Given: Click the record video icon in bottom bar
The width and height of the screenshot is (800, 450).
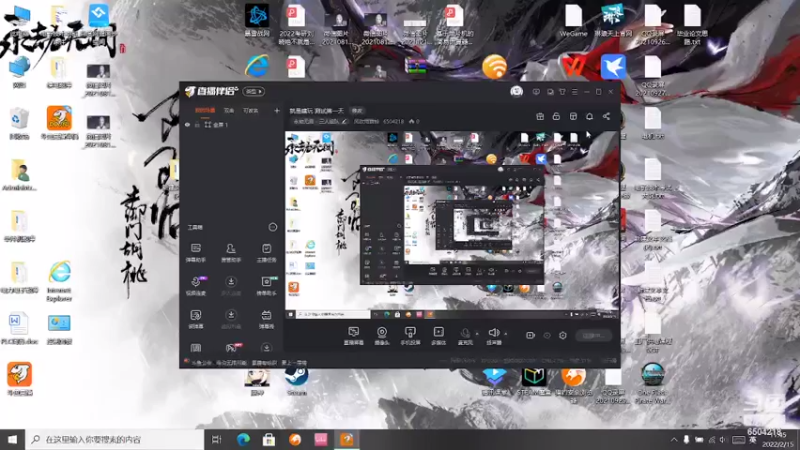Looking at the screenshot, I should [x=530, y=335].
